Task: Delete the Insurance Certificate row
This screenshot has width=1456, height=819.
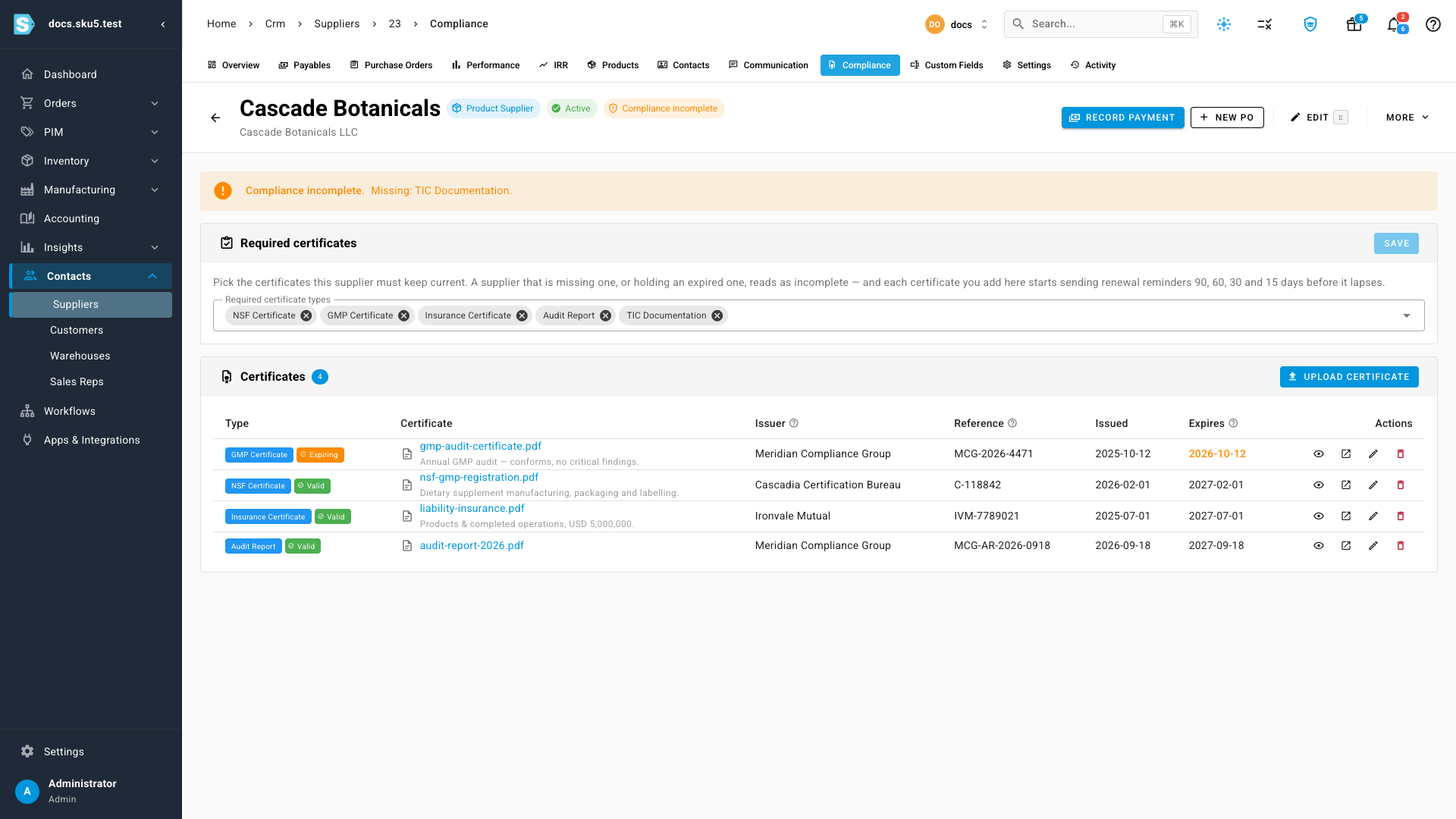Action: (x=1401, y=516)
